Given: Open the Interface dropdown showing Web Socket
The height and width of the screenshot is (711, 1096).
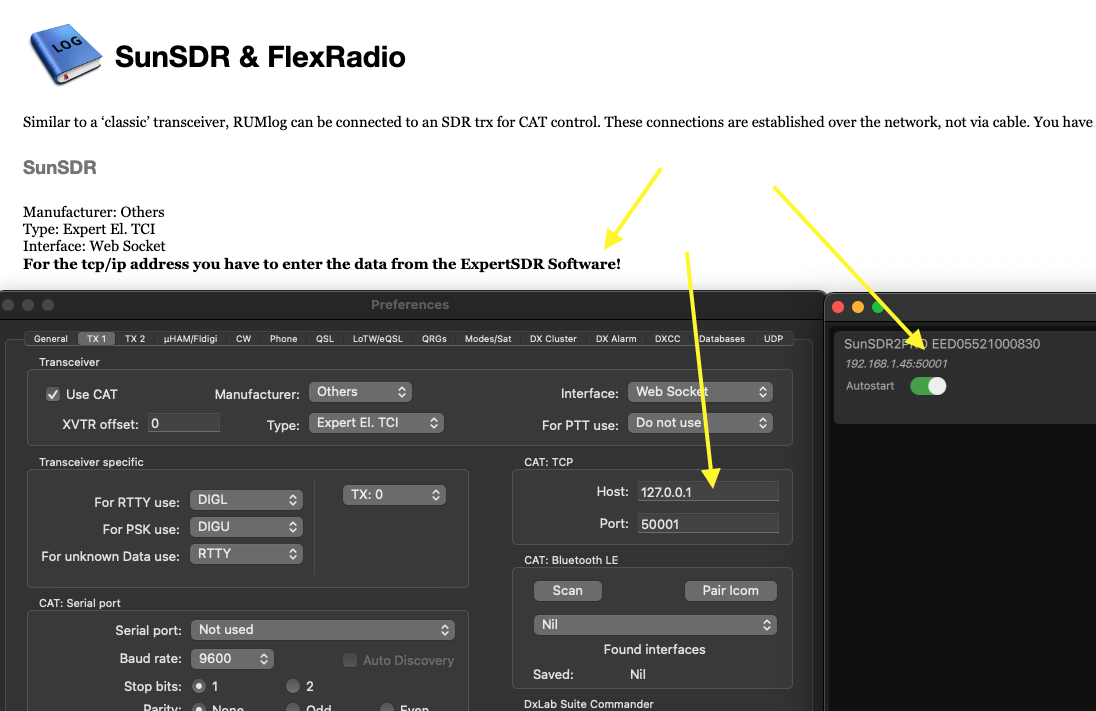Looking at the screenshot, I should tap(700, 392).
